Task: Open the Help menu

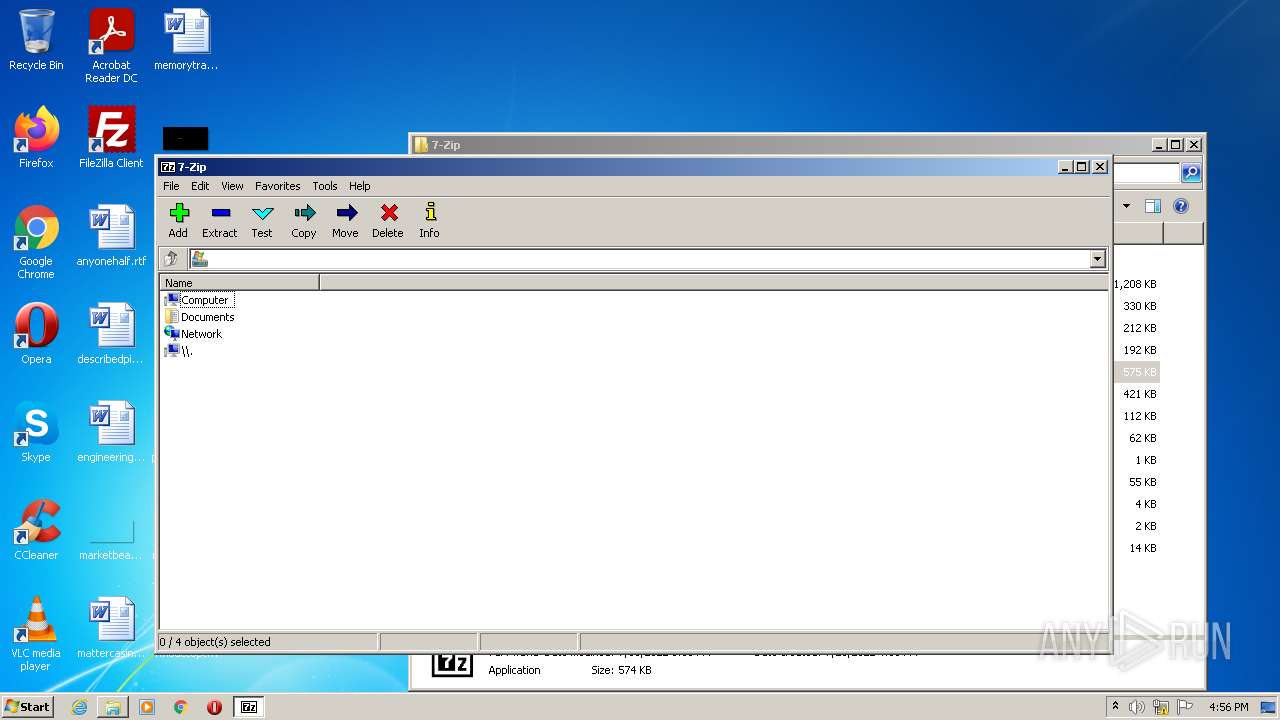Action: tap(359, 186)
